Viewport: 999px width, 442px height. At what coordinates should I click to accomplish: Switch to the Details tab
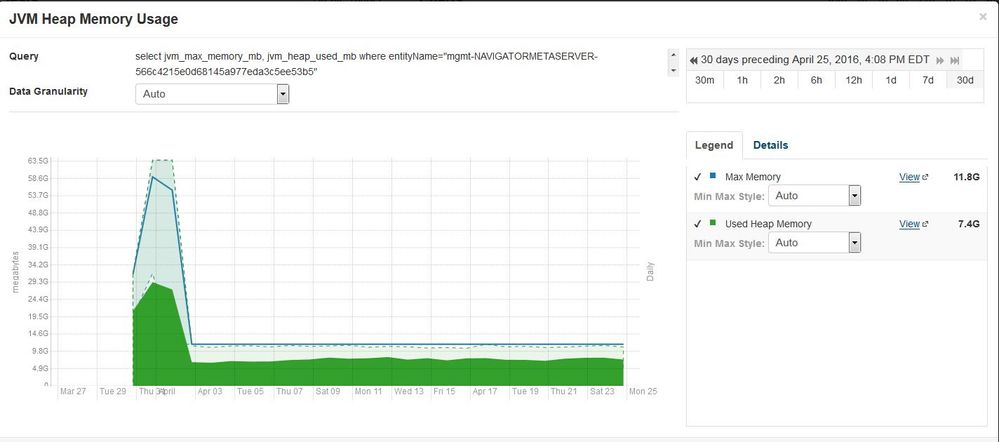770,145
